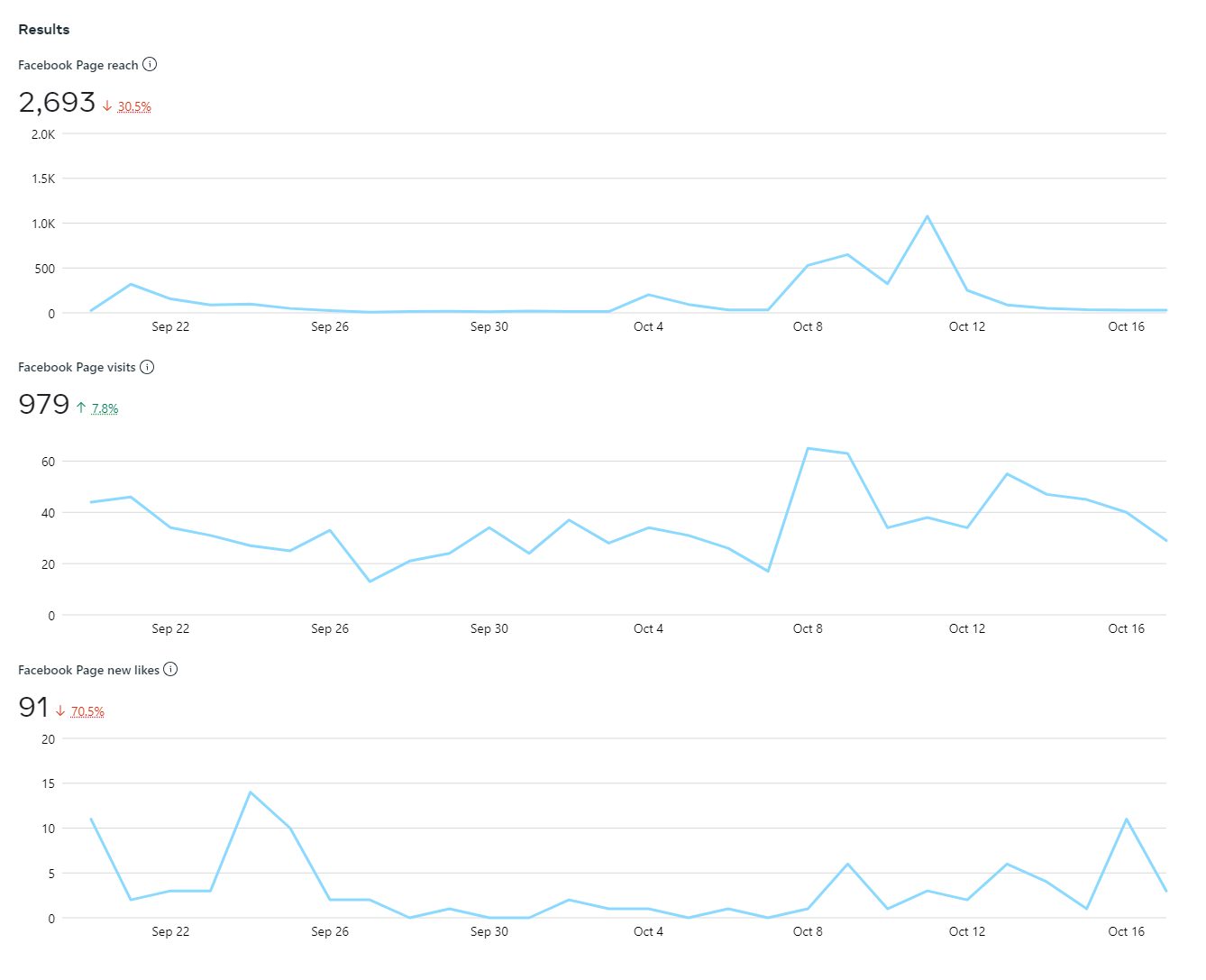Click the highest peak in the reach chart
1206x980 pixels.
point(927,216)
